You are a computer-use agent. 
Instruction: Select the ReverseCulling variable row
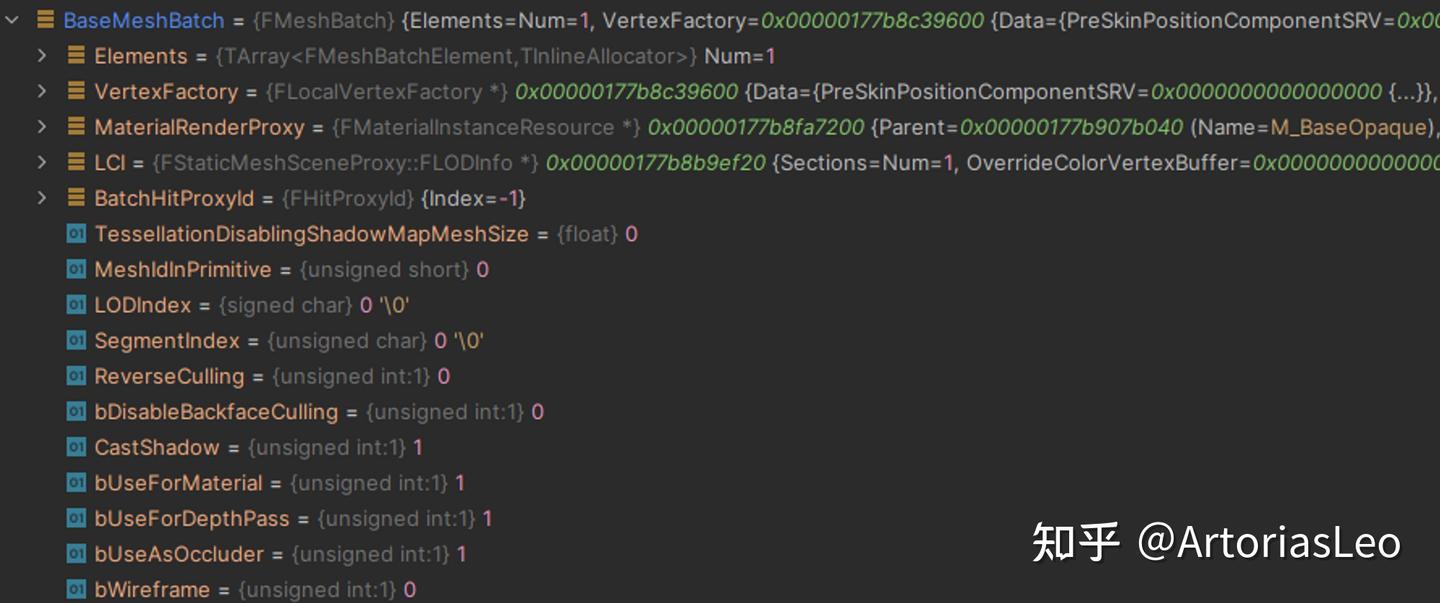tap(169, 376)
